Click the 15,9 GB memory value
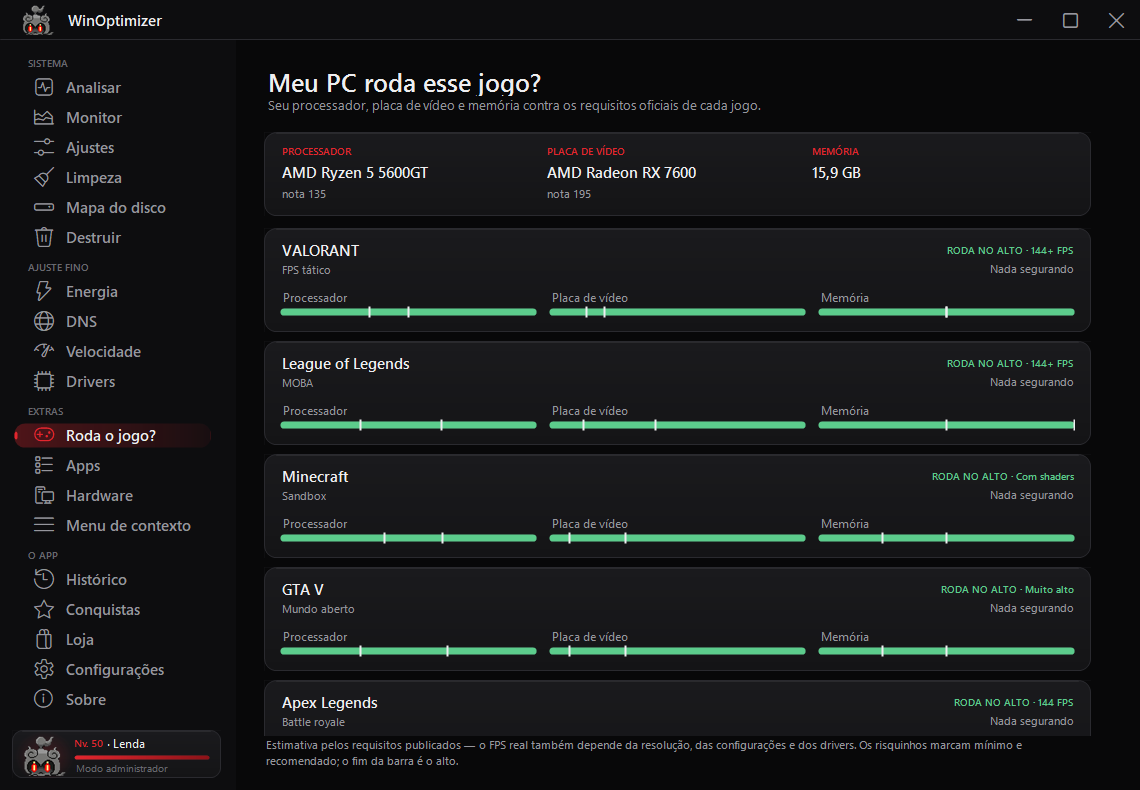The height and width of the screenshot is (790, 1140). click(836, 173)
